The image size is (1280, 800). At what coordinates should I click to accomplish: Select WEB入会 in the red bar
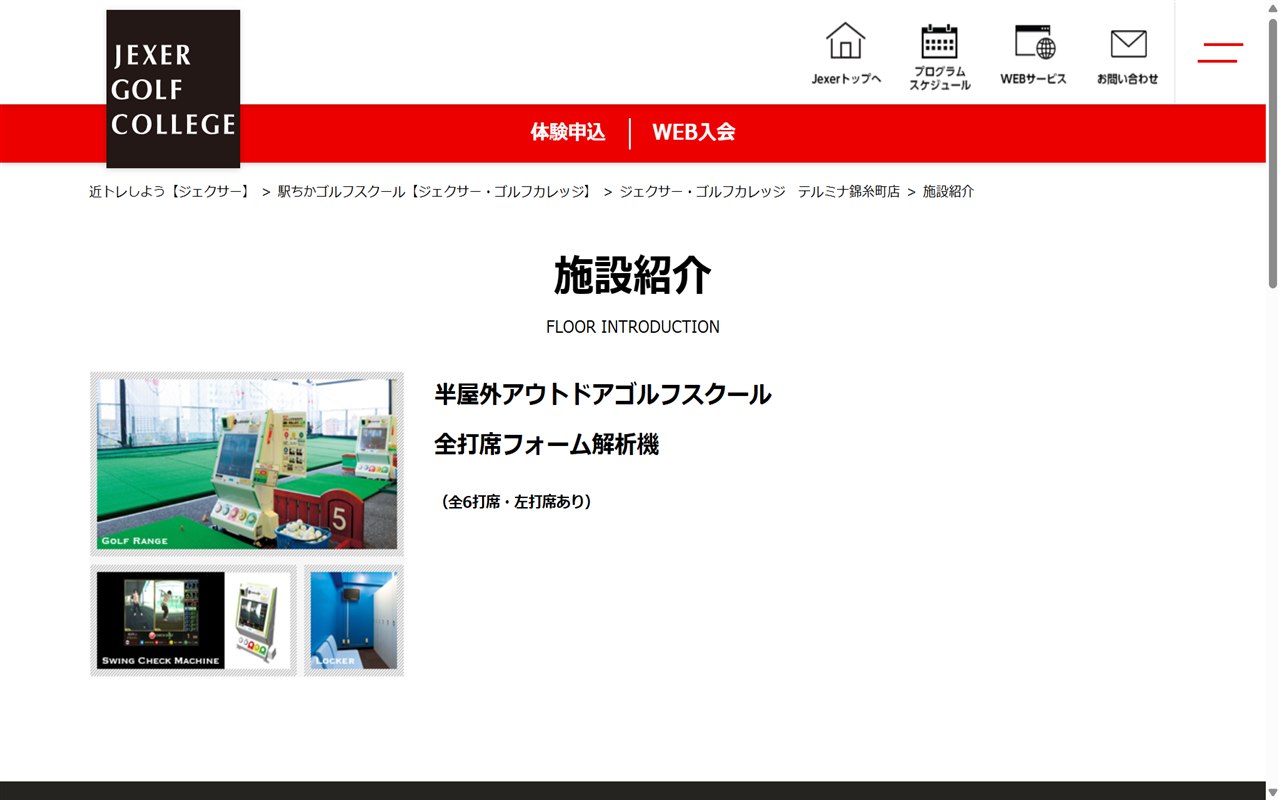(x=693, y=132)
